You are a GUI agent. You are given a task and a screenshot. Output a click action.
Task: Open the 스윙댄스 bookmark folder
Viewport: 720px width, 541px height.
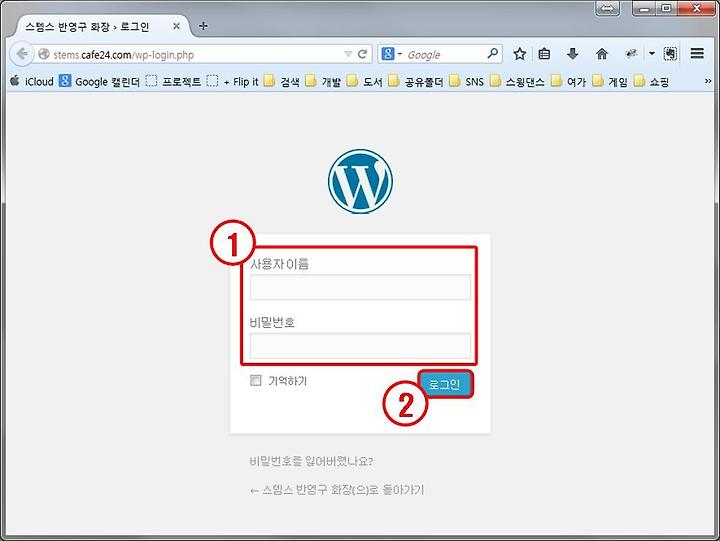[517, 82]
